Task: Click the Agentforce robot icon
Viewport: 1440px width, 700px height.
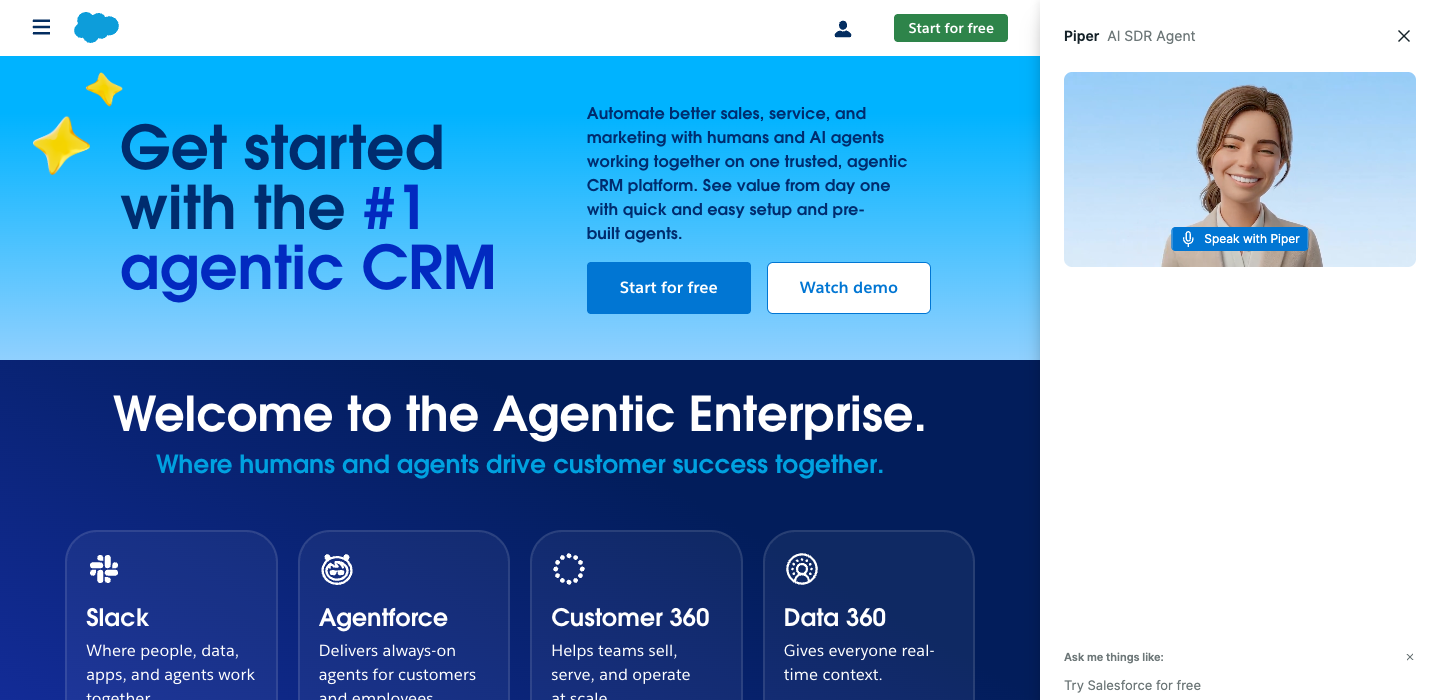Action: (337, 569)
